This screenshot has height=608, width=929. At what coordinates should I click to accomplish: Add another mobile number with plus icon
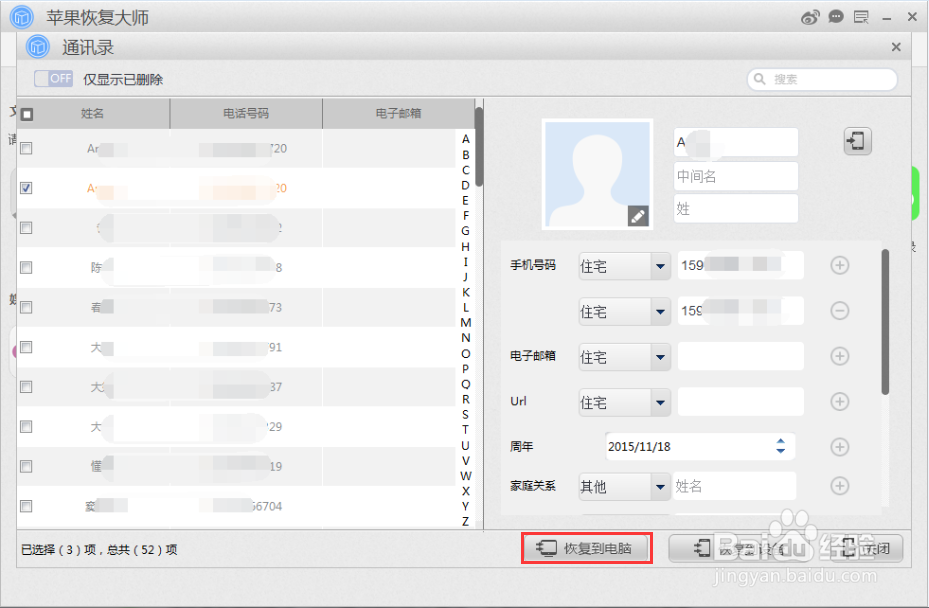[x=839, y=265]
